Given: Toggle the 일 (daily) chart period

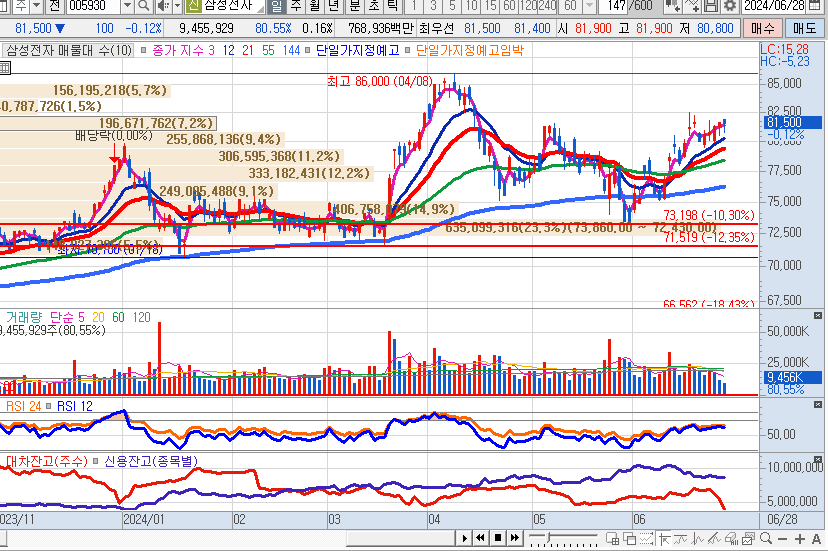Looking at the screenshot, I should coord(276,7).
